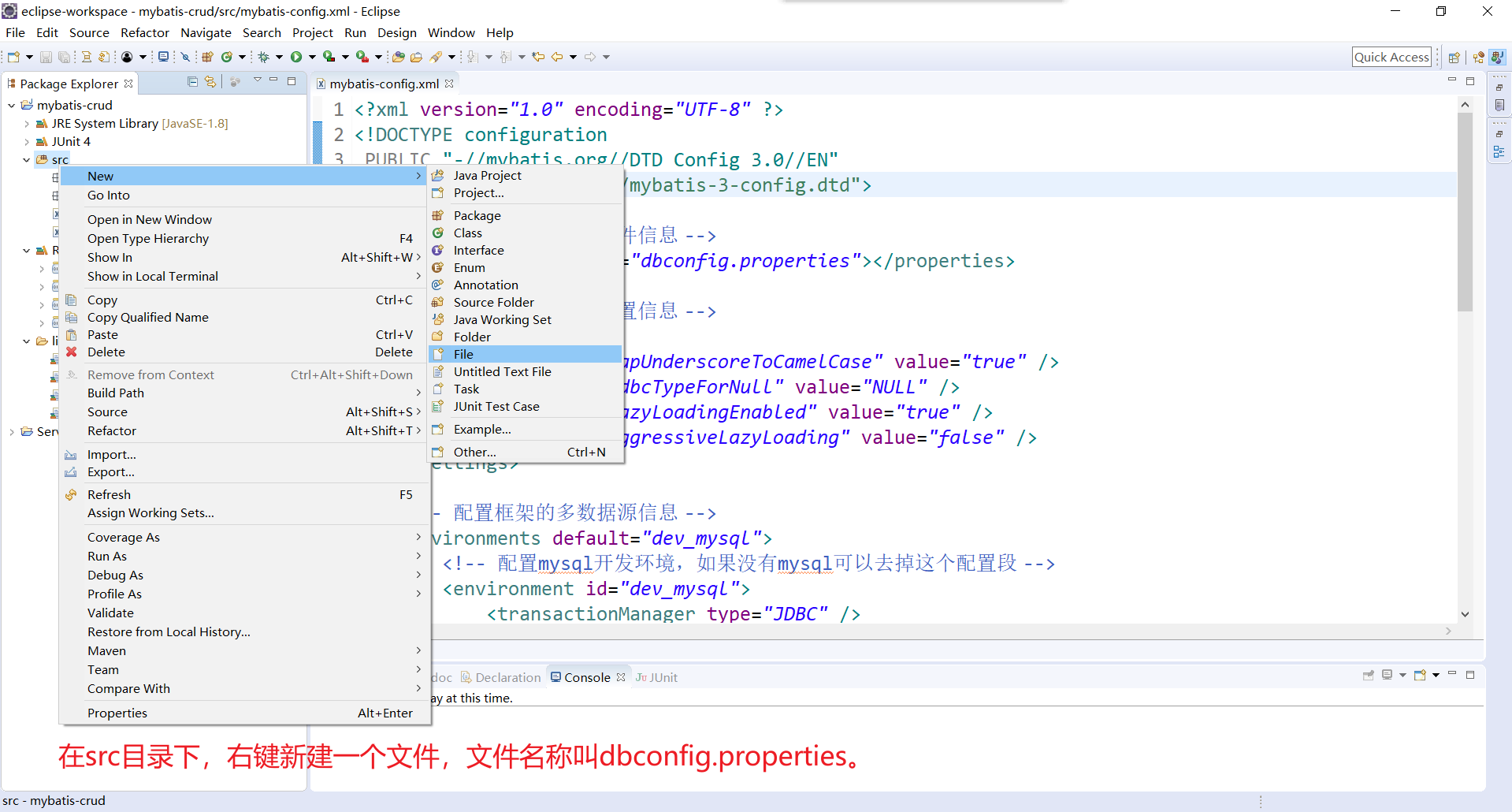
Task: Open the Build Path submenu
Action: (245, 393)
